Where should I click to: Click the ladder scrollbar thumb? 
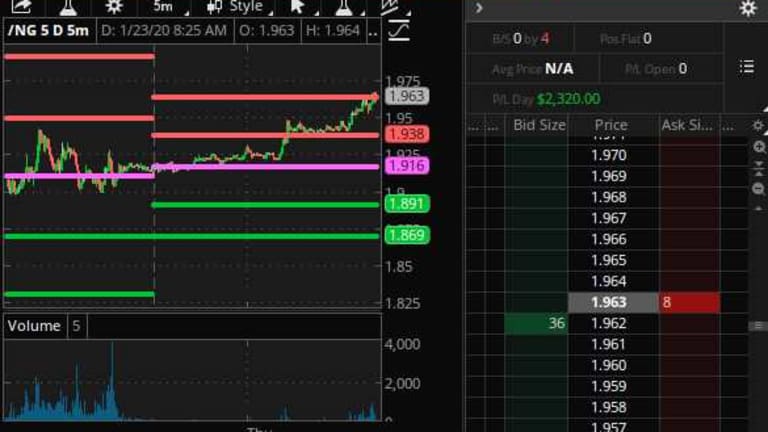[758, 326]
